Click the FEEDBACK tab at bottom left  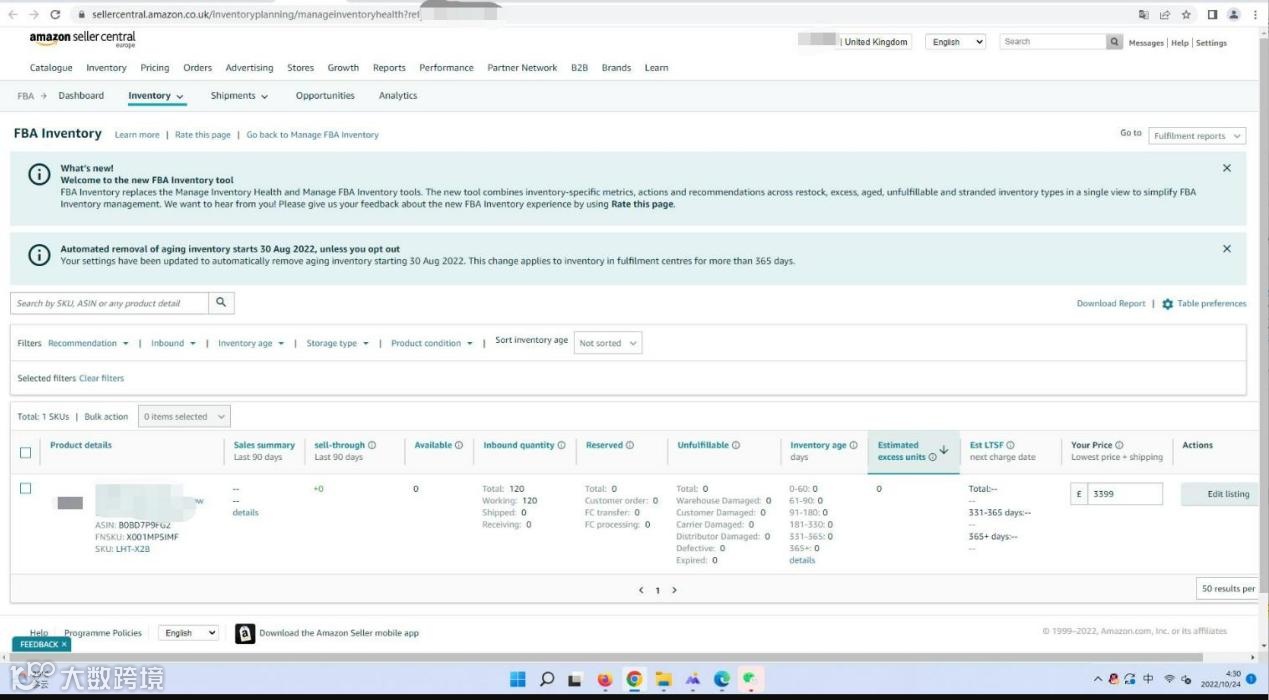(41, 645)
